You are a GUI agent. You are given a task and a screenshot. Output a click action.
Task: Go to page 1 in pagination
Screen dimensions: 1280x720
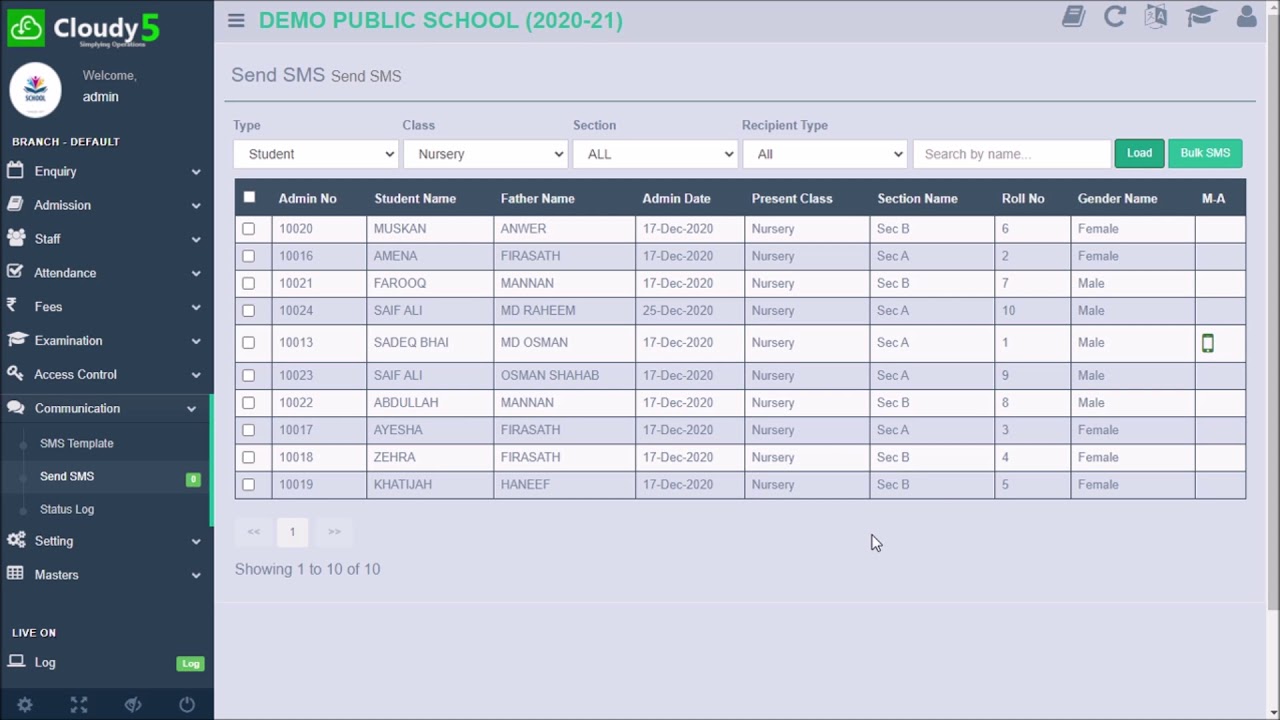[x=292, y=532]
